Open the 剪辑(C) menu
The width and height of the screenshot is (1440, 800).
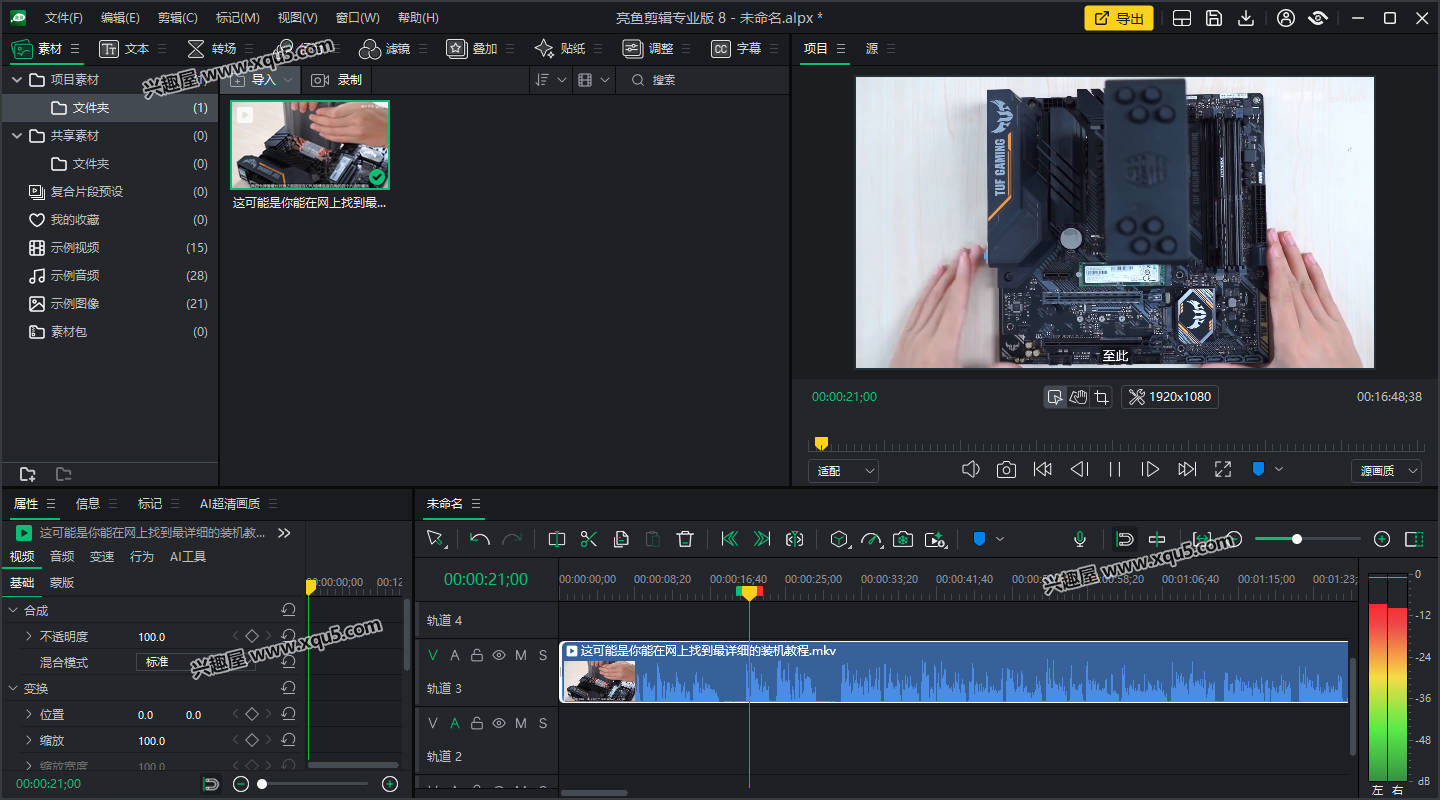177,18
